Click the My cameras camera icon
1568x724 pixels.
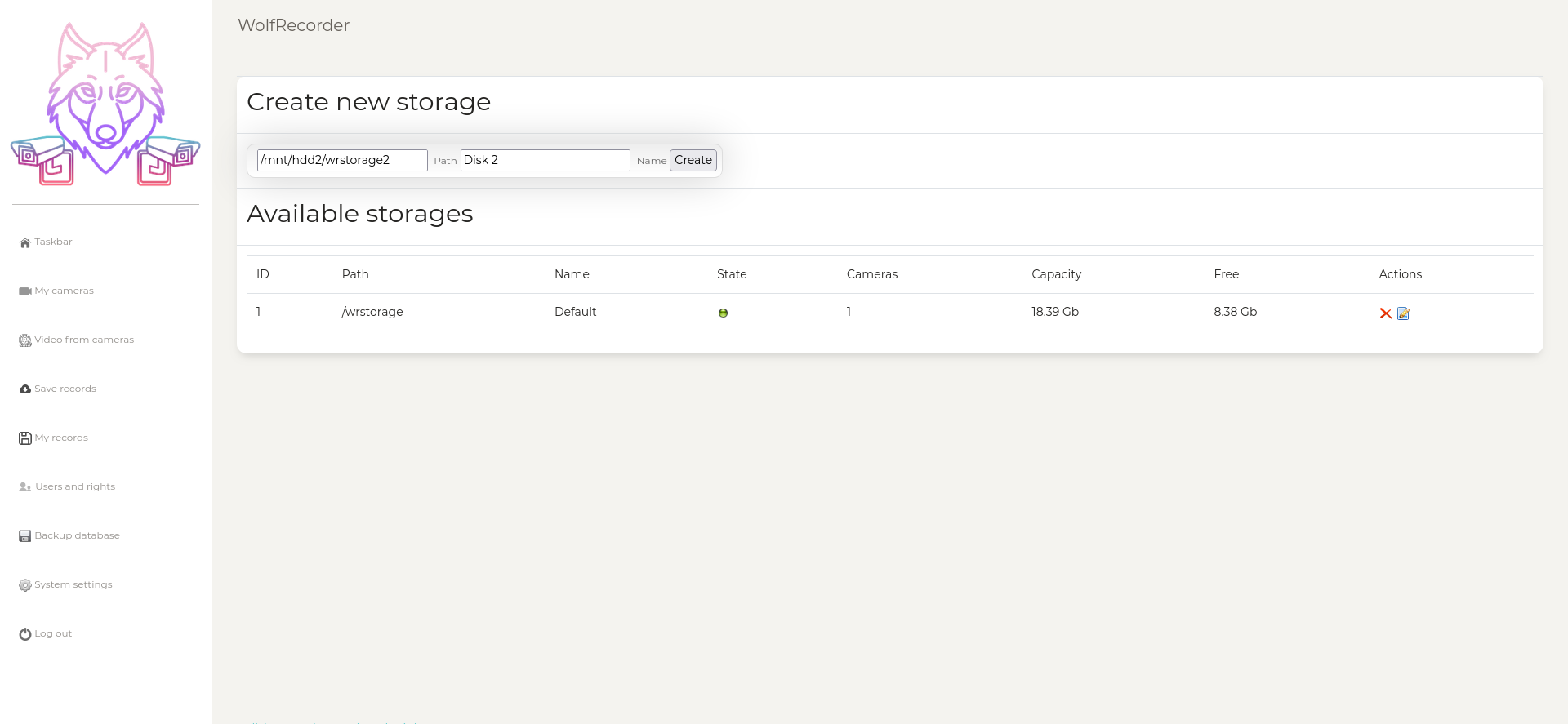point(25,291)
